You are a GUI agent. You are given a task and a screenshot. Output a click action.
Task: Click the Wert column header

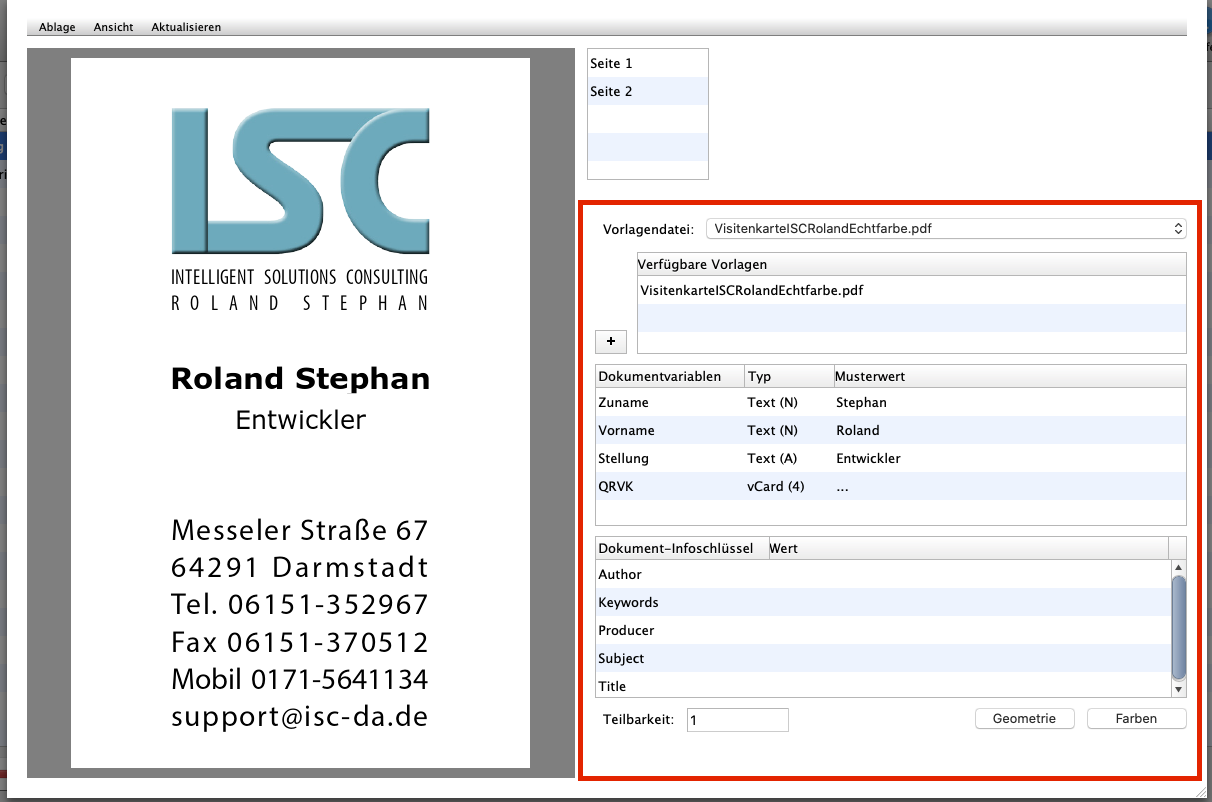click(x=967, y=548)
